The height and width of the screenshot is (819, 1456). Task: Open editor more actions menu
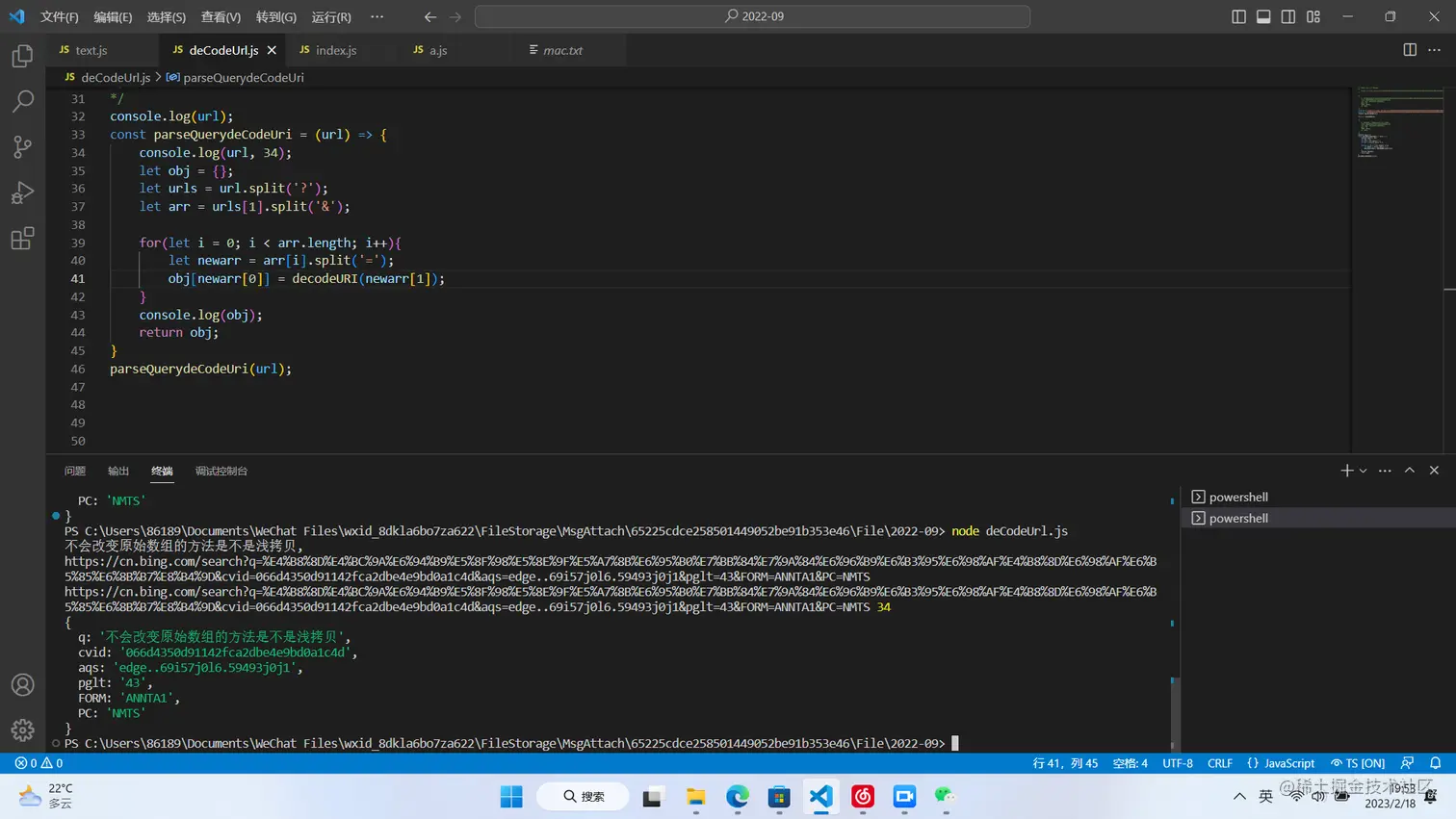[x=1435, y=50]
